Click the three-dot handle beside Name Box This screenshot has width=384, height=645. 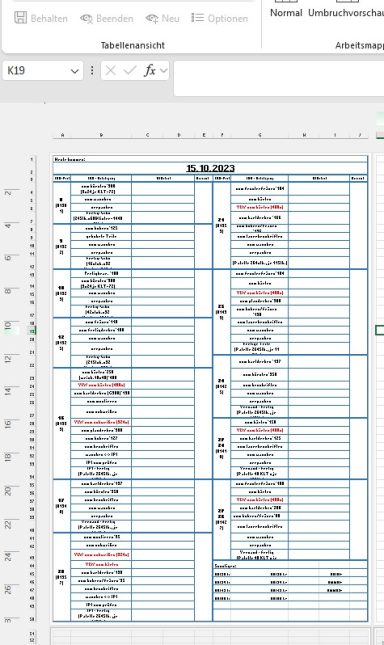(92, 71)
